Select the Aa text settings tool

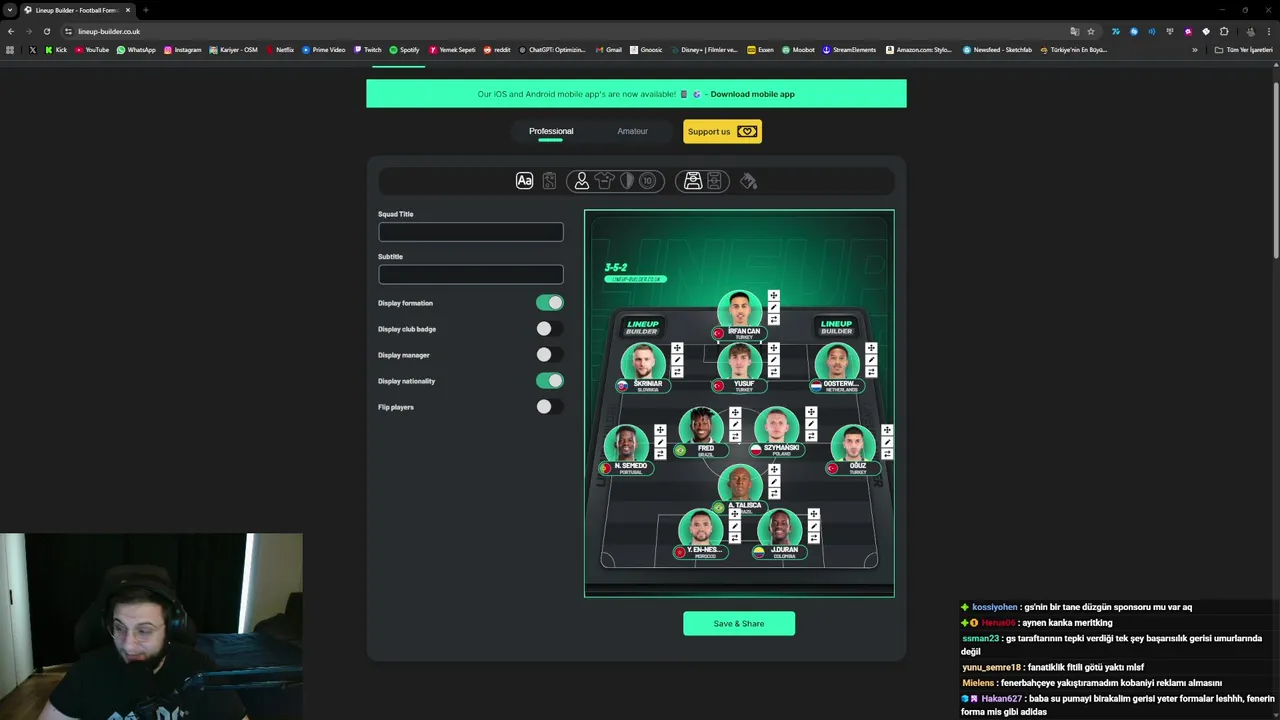coord(524,181)
